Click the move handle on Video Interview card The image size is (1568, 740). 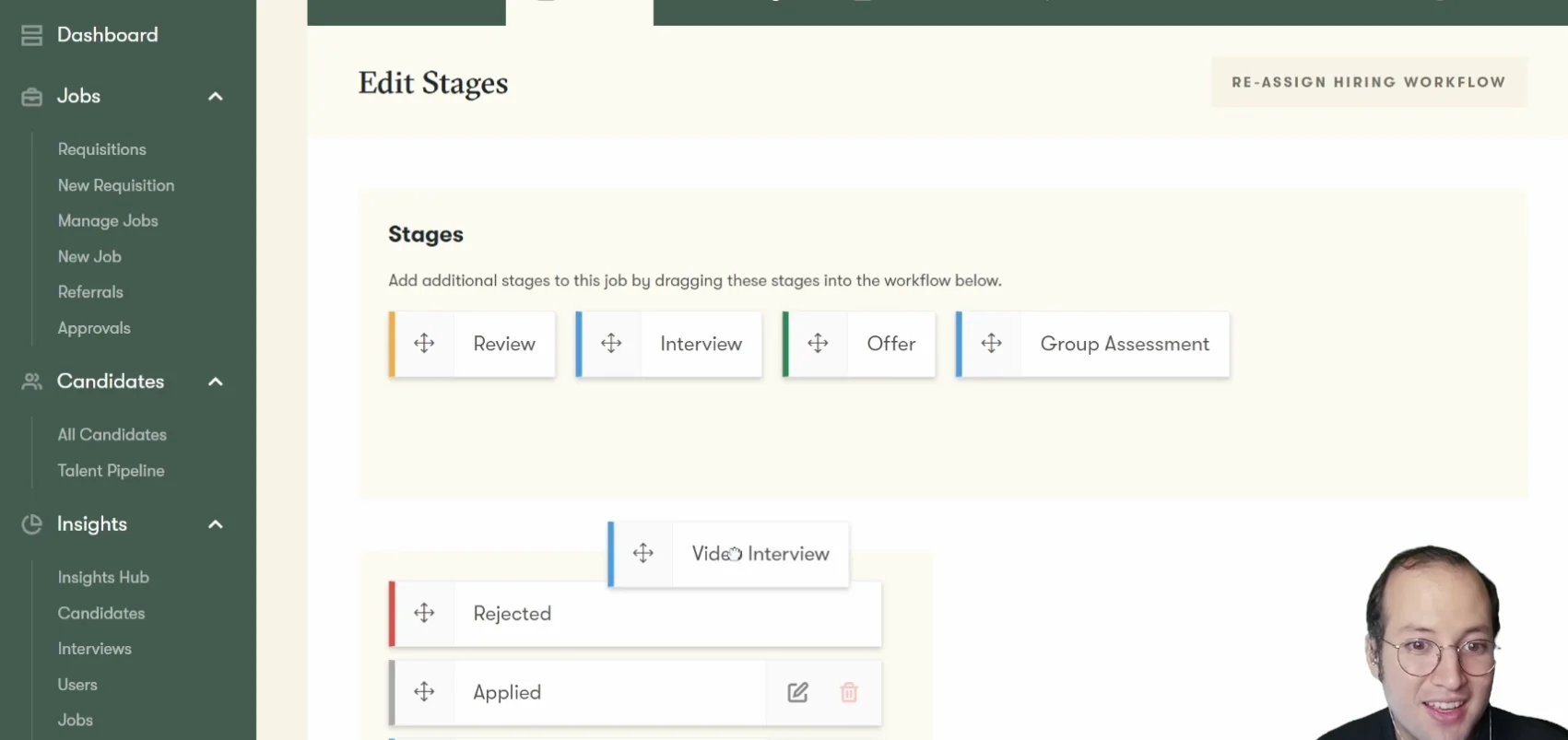point(643,553)
